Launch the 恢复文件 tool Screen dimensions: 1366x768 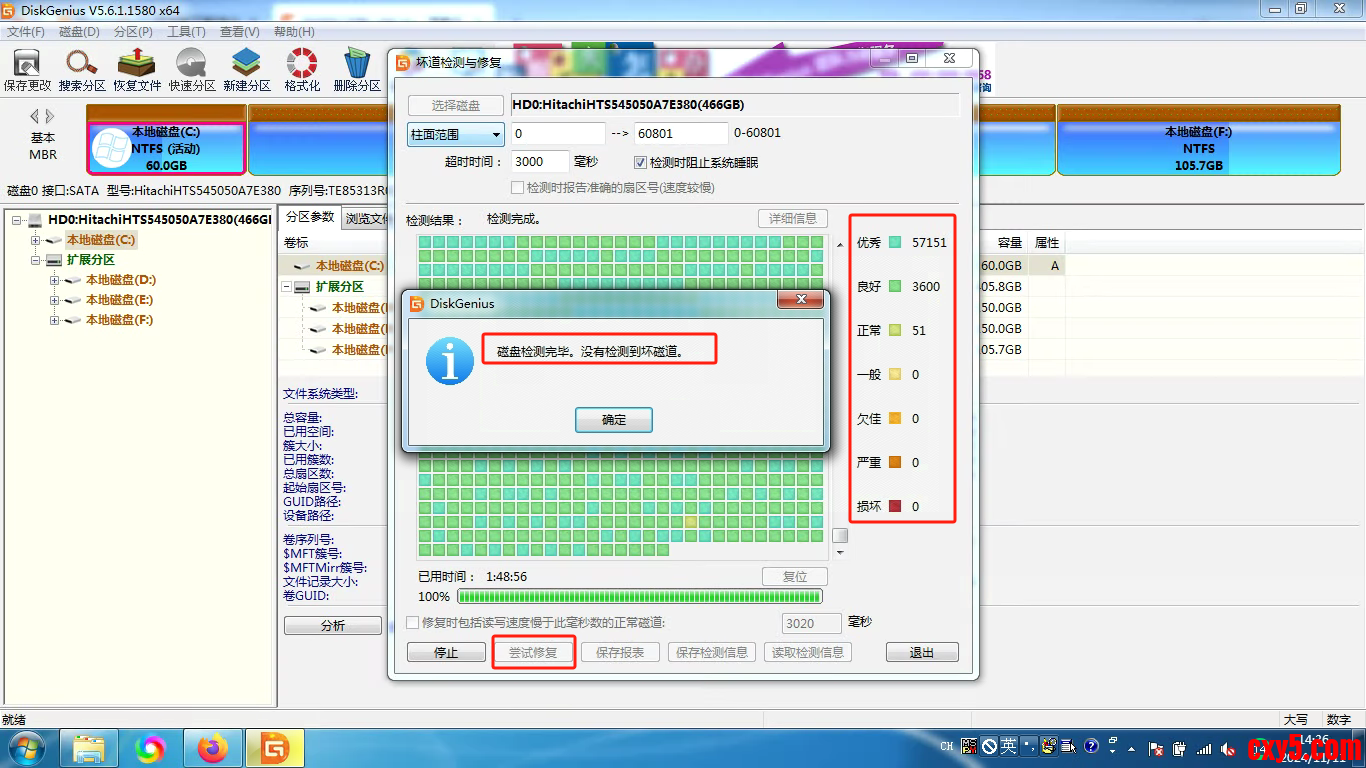coord(137,69)
